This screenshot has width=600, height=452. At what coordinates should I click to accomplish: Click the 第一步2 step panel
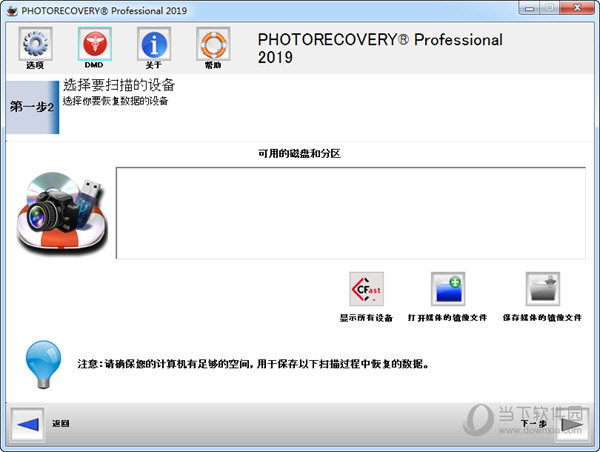(x=32, y=107)
